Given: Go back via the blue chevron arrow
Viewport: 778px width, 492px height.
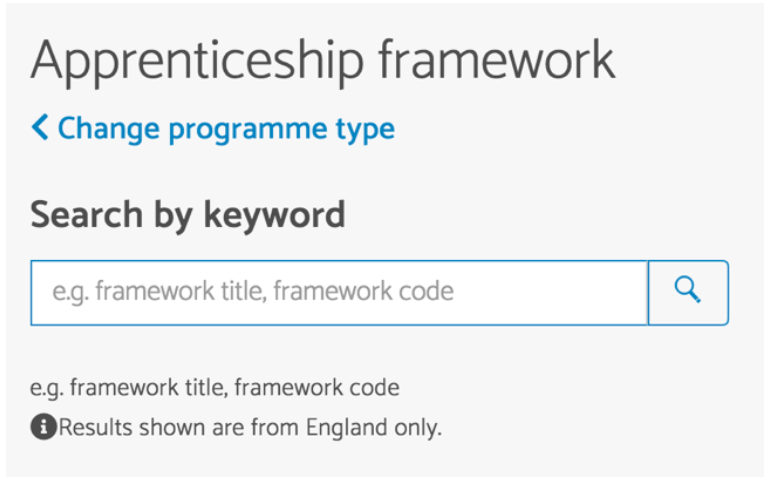Looking at the screenshot, I should pos(40,127).
